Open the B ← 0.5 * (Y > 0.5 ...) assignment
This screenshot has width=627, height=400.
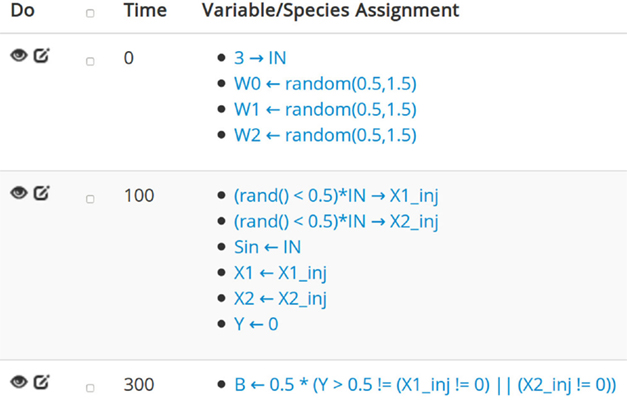coord(425,385)
